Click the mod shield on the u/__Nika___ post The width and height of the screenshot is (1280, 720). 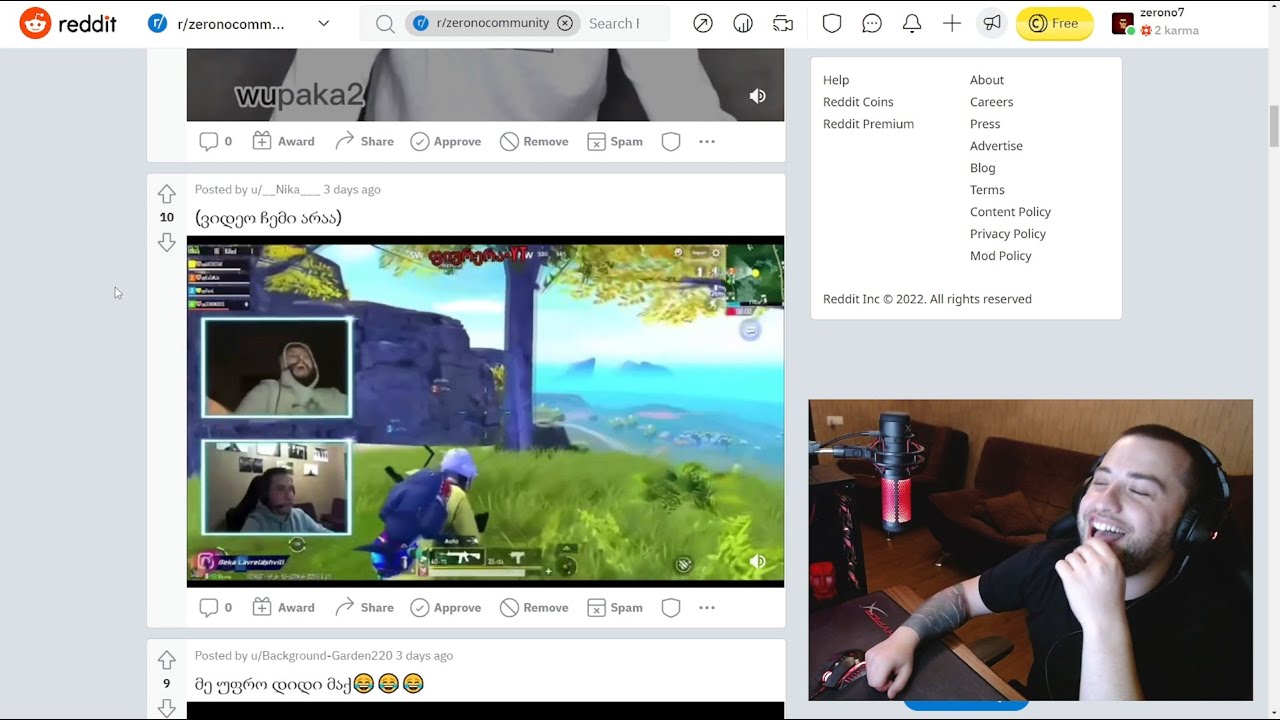671,607
